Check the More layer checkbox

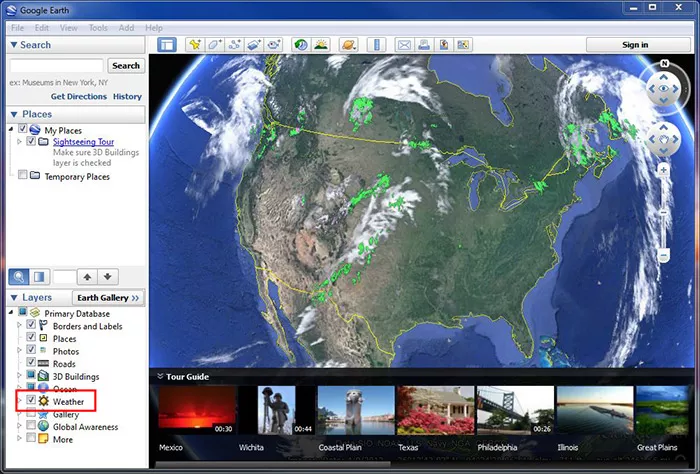(31, 437)
